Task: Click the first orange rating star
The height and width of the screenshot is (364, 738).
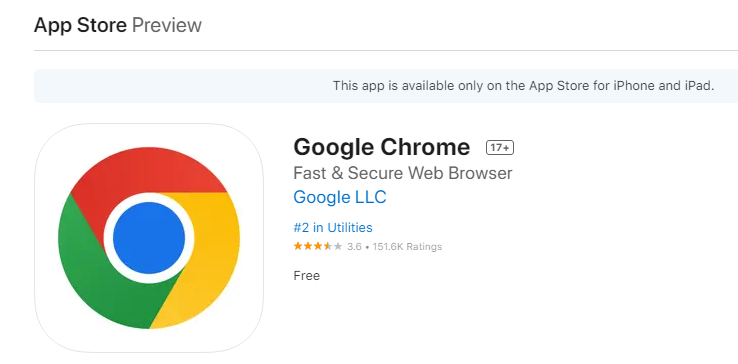Action: point(298,246)
